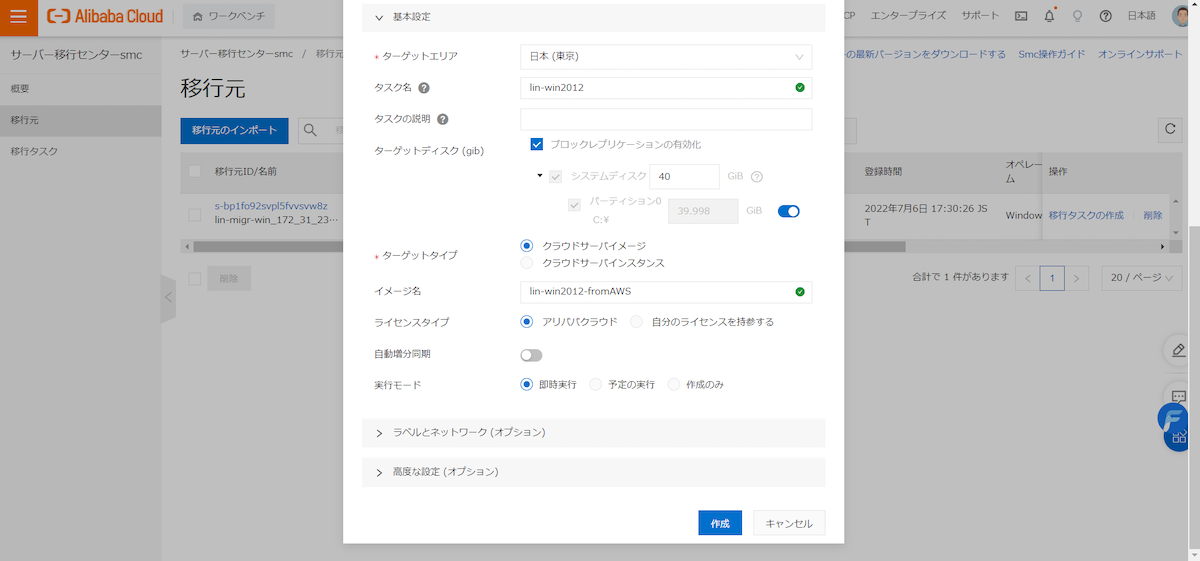Click the help icon next to タスク名
Viewport: 1200px width, 561px height.
coord(424,88)
